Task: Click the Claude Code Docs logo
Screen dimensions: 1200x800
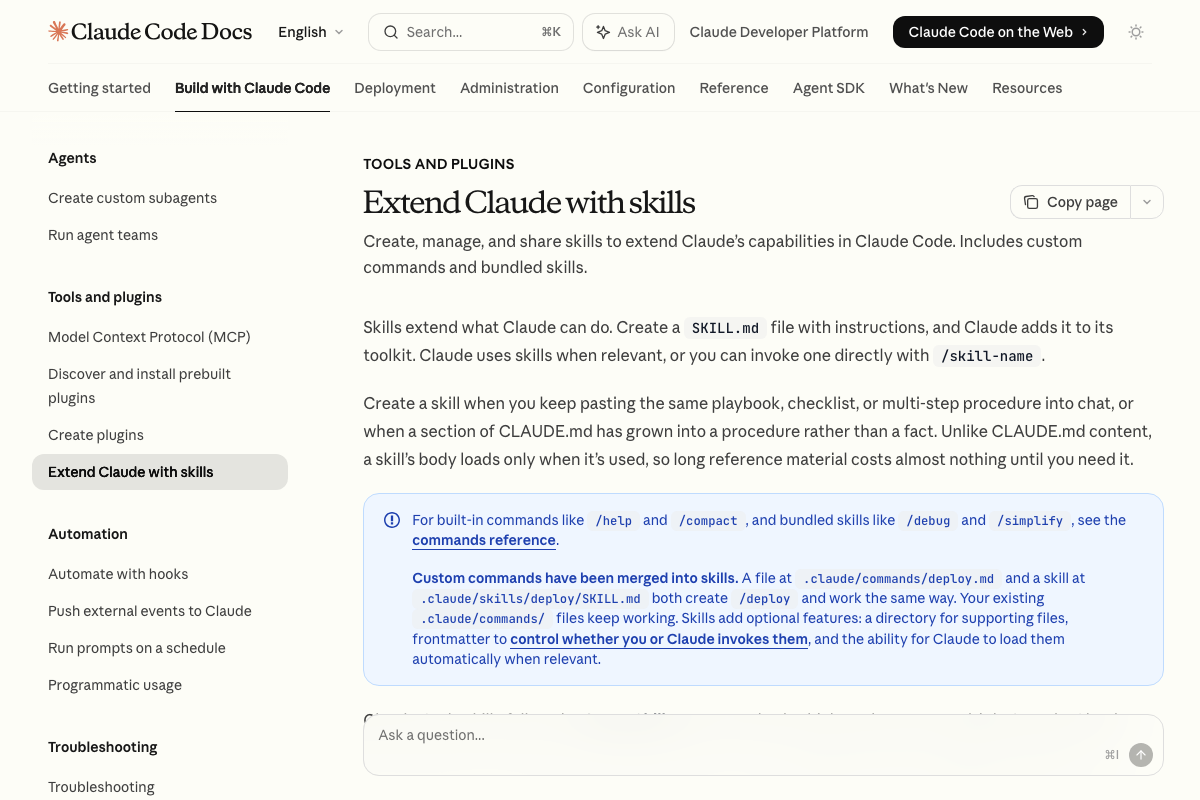Action: 150,31
